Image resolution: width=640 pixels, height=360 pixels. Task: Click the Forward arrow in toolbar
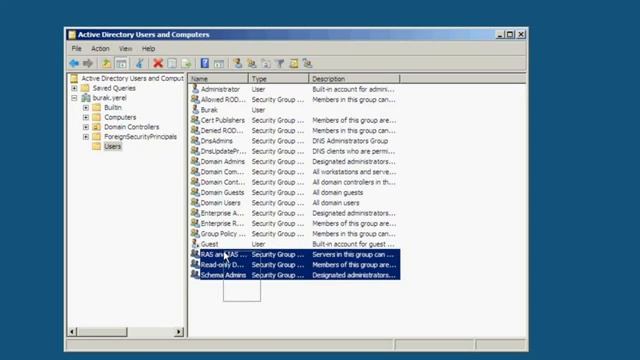tap(88, 63)
